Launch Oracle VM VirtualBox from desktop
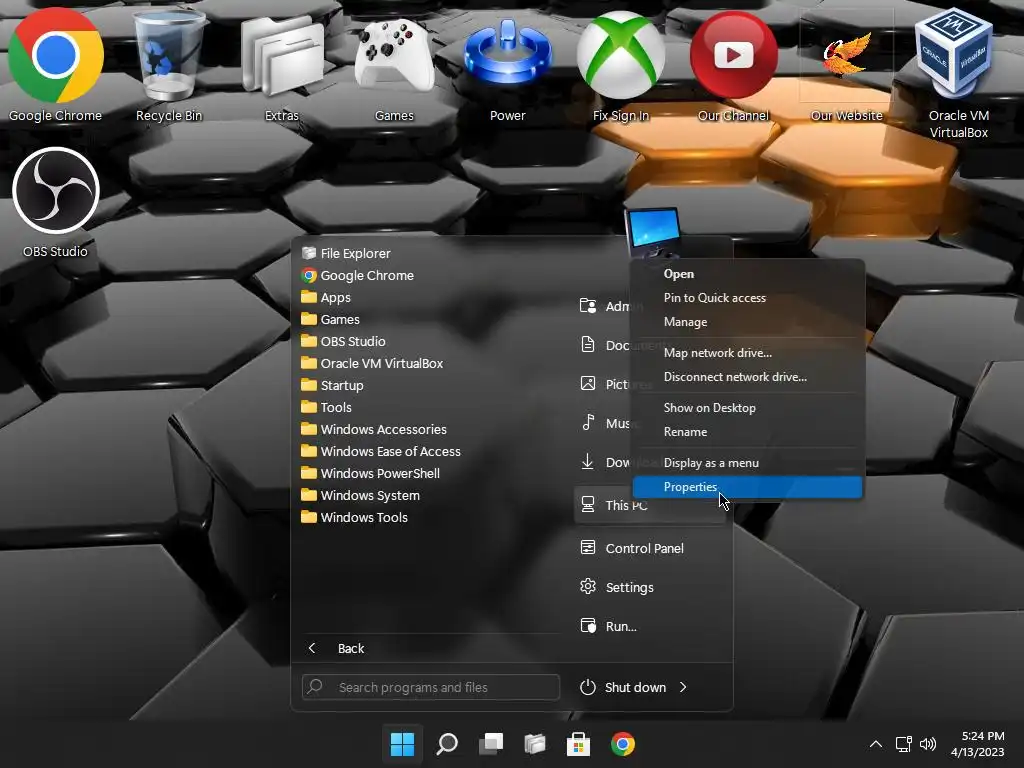The width and height of the screenshot is (1024, 768). click(959, 72)
